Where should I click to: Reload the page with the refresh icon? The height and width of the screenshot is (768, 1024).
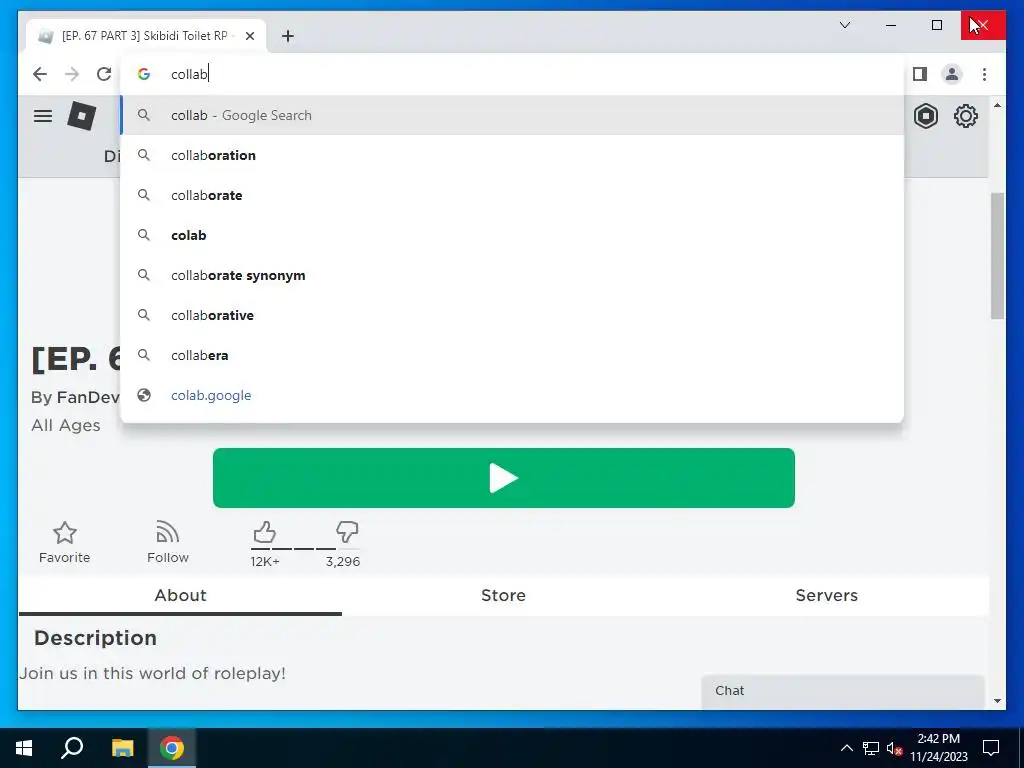coord(104,74)
